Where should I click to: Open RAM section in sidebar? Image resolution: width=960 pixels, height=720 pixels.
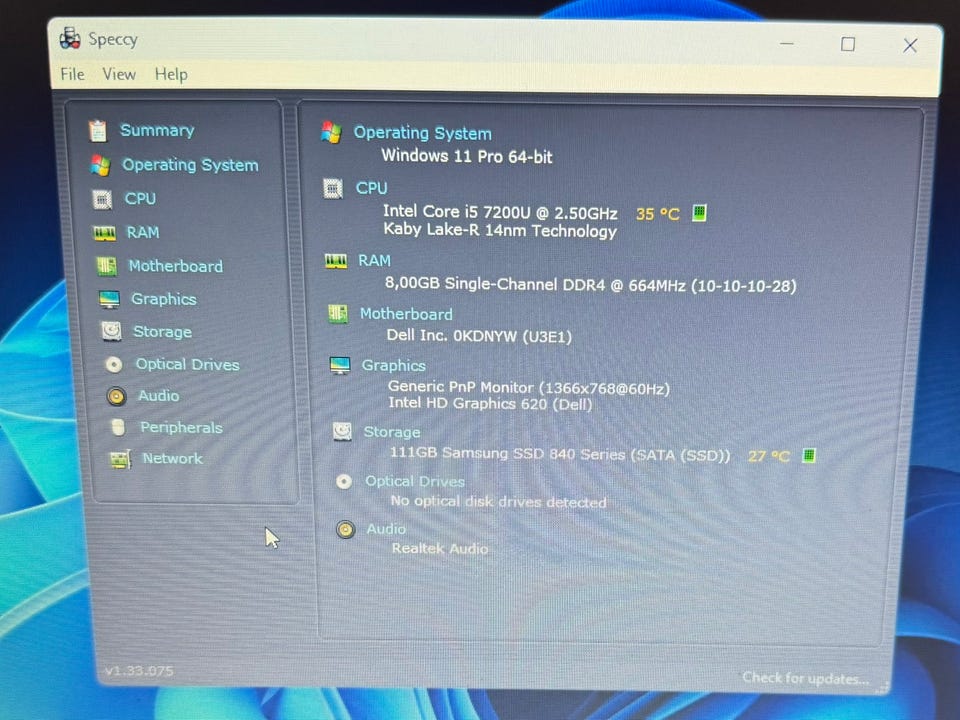(x=143, y=233)
